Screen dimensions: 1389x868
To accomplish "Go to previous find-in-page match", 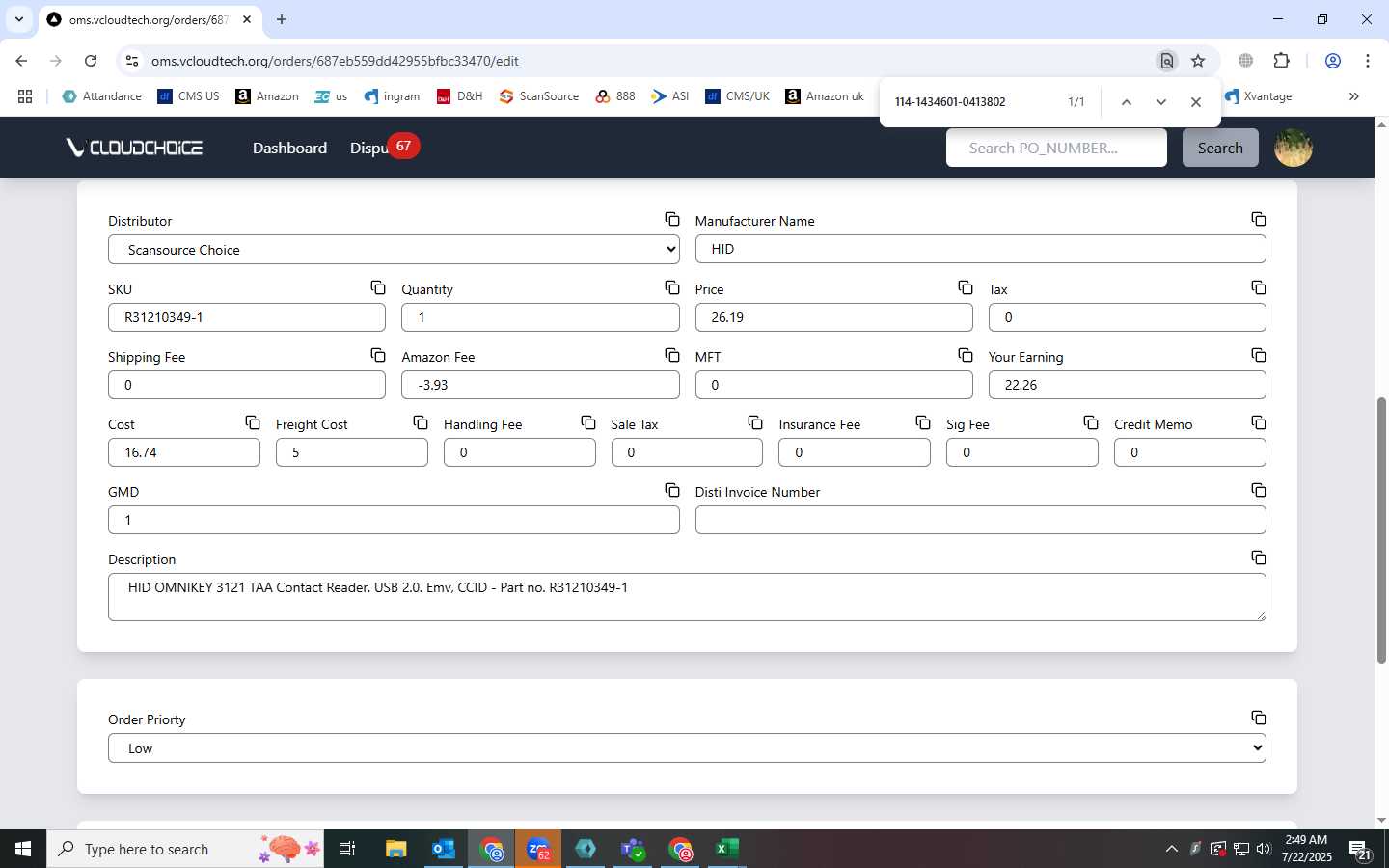I will (1126, 102).
